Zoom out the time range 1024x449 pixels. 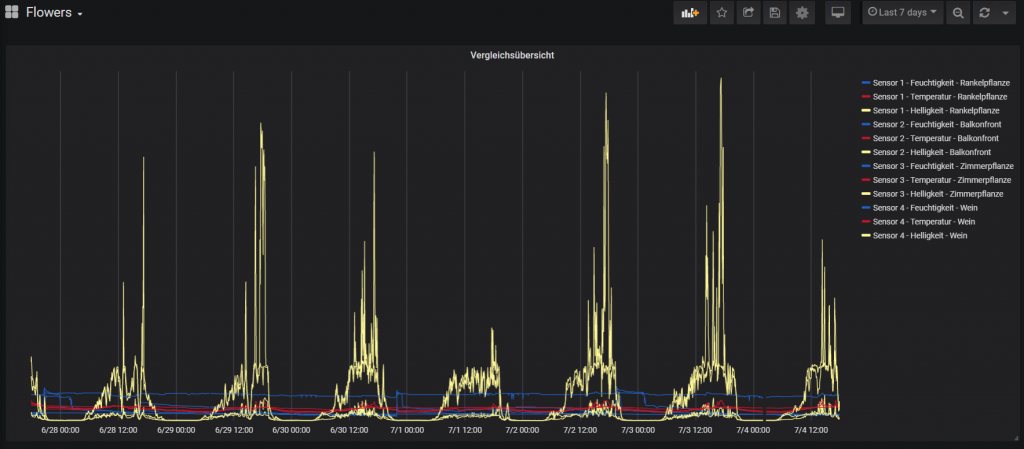click(x=958, y=13)
